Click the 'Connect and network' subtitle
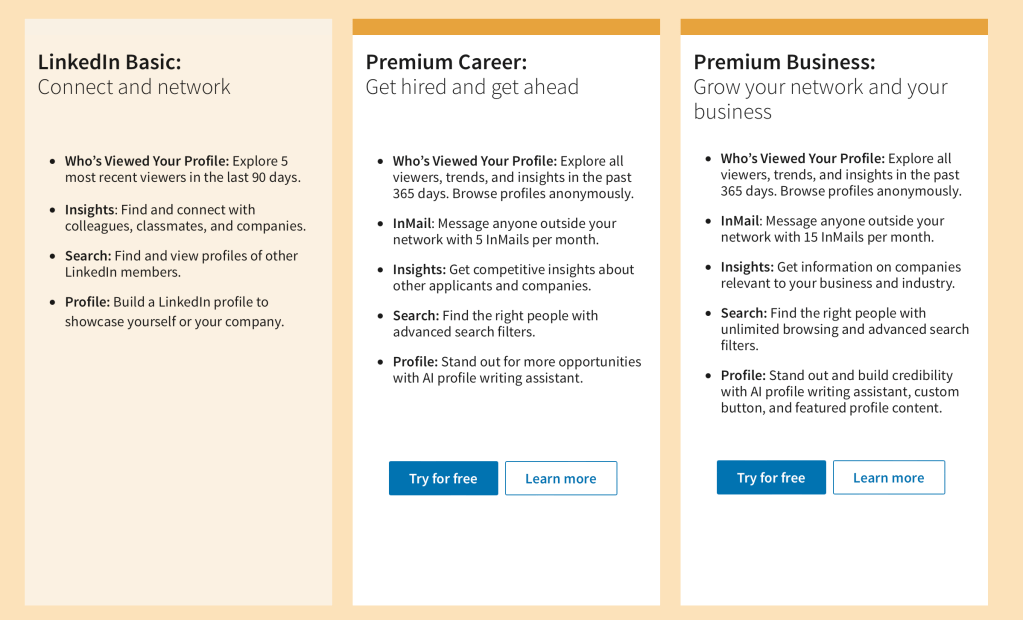 click(x=134, y=87)
